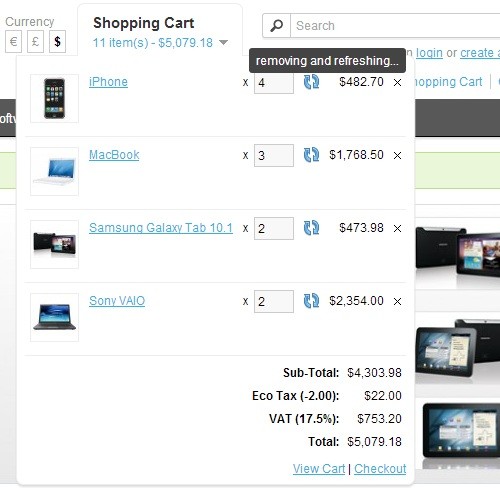Remove Sony VAIO from the cart
Viewport: 500px width, 500px height.
[x=397, y=301]
